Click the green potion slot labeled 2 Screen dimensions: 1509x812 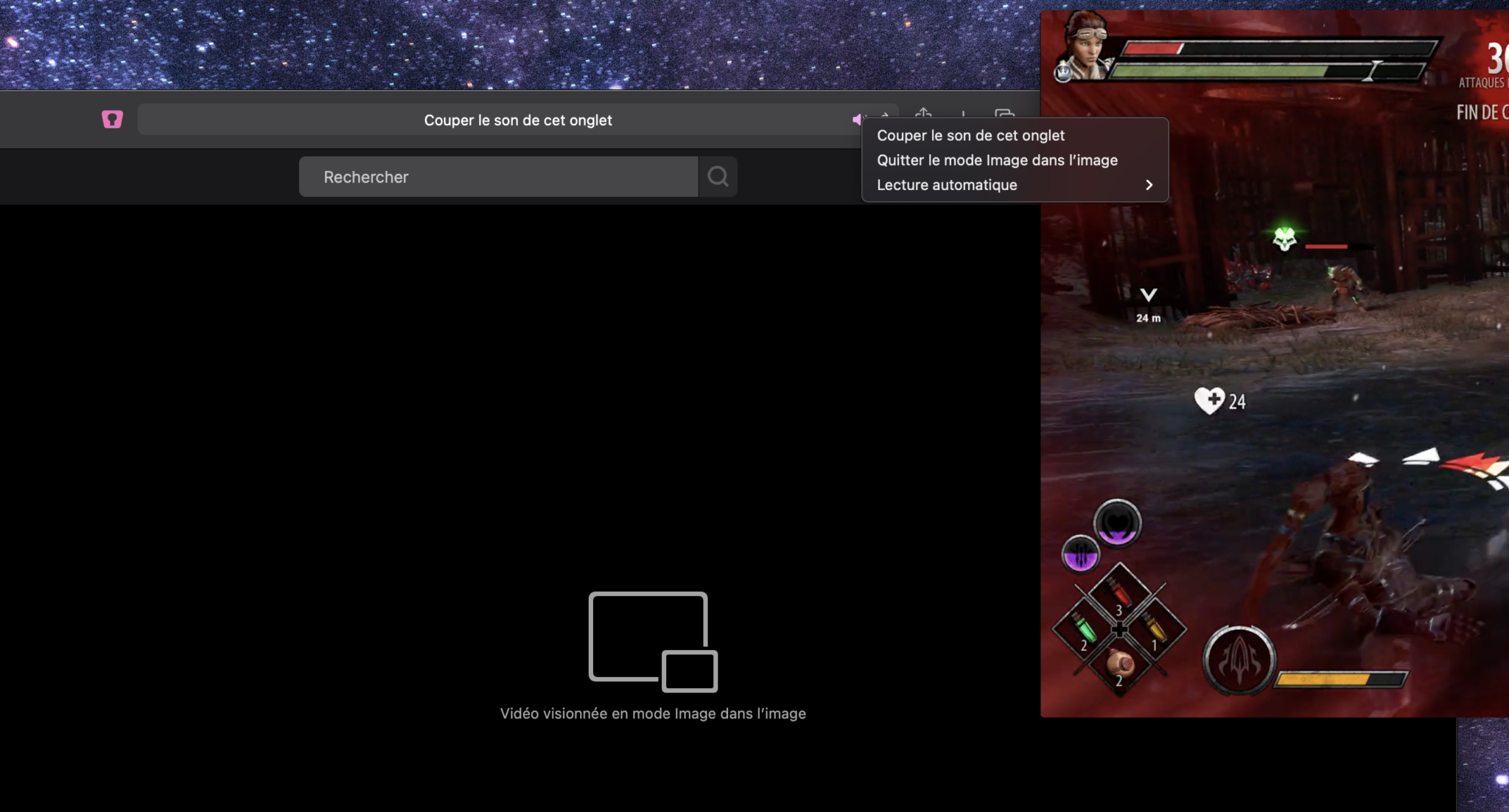tap(1083, 629)
